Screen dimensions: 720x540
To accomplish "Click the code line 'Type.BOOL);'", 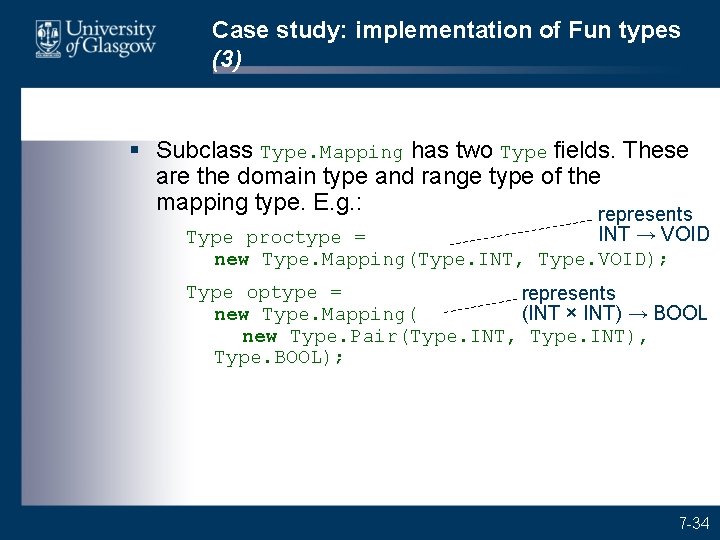I will pyautogui.click(x=279, y=357).
